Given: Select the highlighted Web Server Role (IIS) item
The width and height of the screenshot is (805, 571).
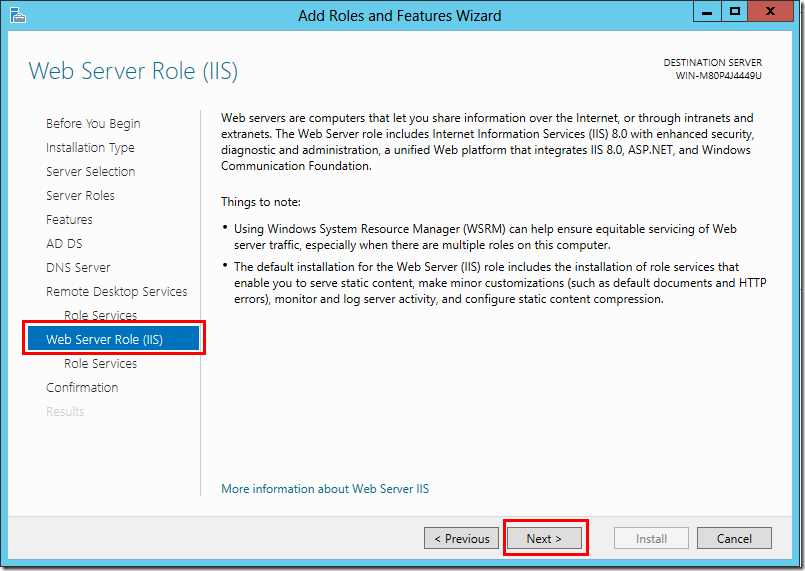Looking at the screenshot, I should pyautogui.click(x=104, y=340).
